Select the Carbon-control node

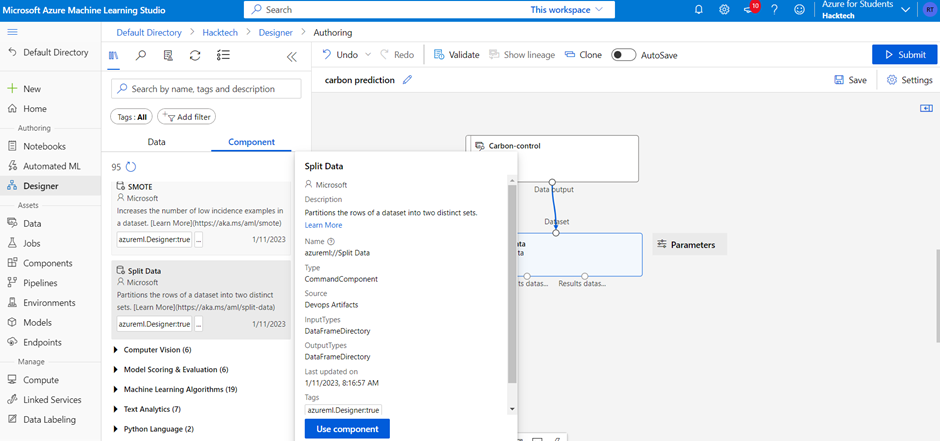point(552,158)
